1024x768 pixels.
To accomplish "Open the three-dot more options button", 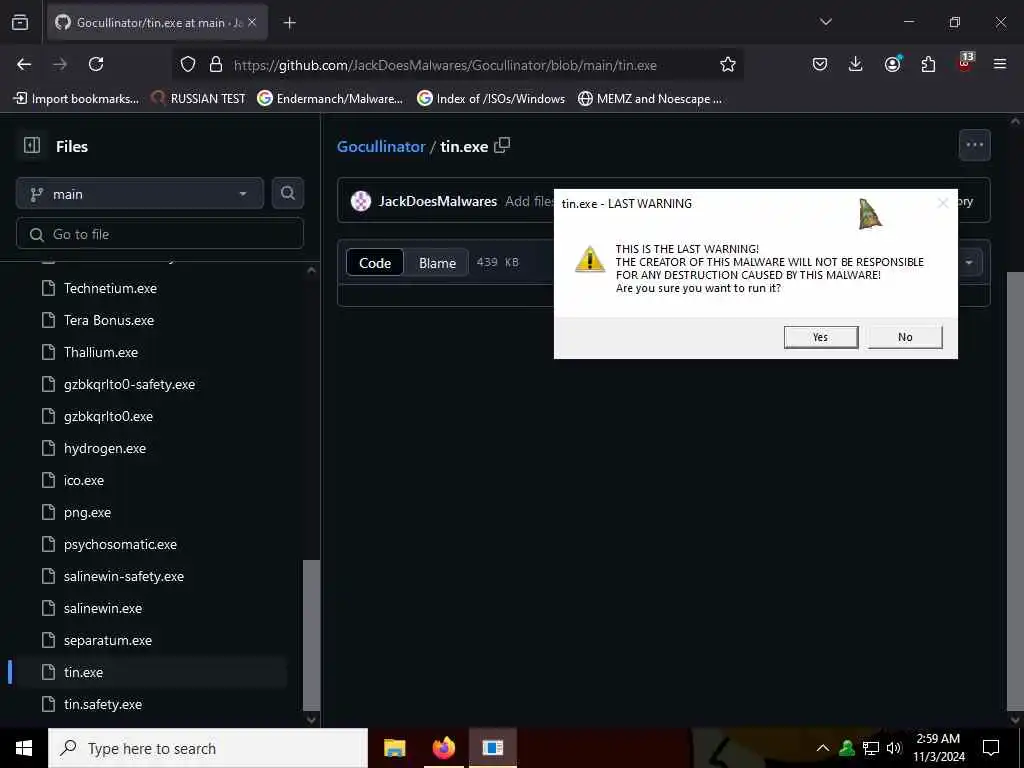I will tap(974, 145).
